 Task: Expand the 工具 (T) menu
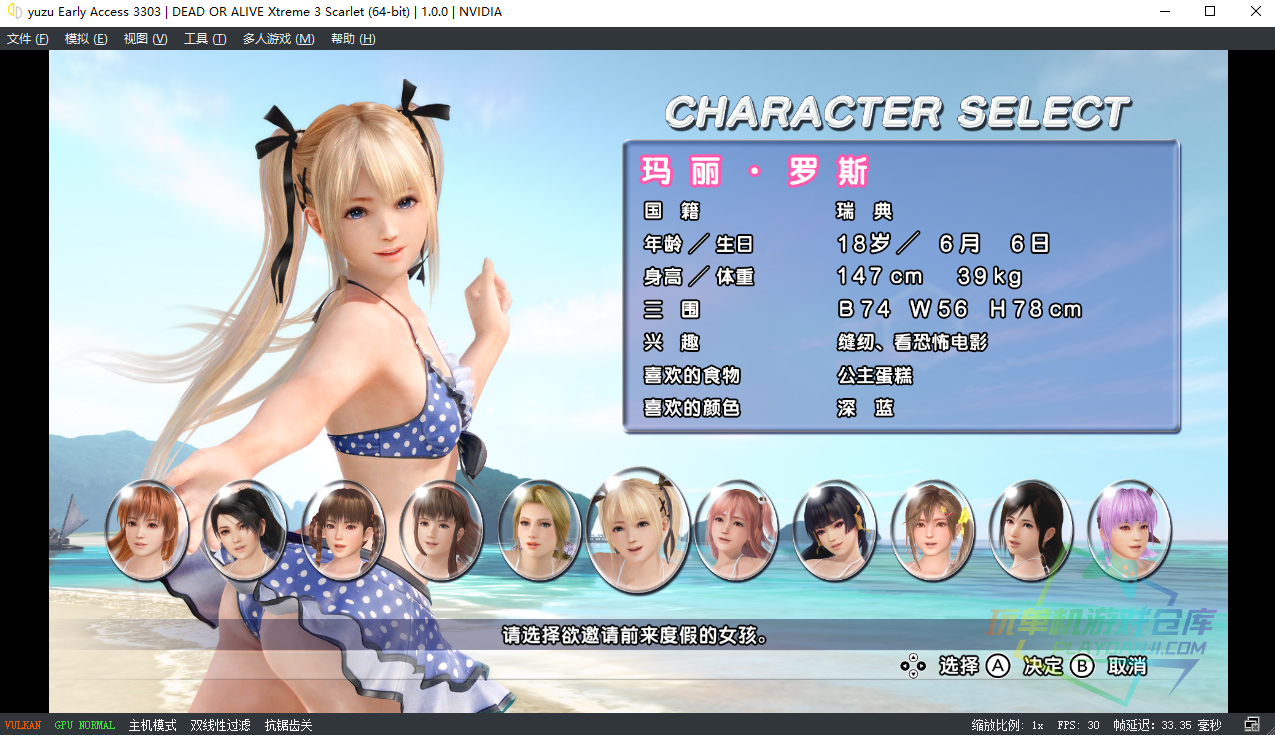[205, 39]
